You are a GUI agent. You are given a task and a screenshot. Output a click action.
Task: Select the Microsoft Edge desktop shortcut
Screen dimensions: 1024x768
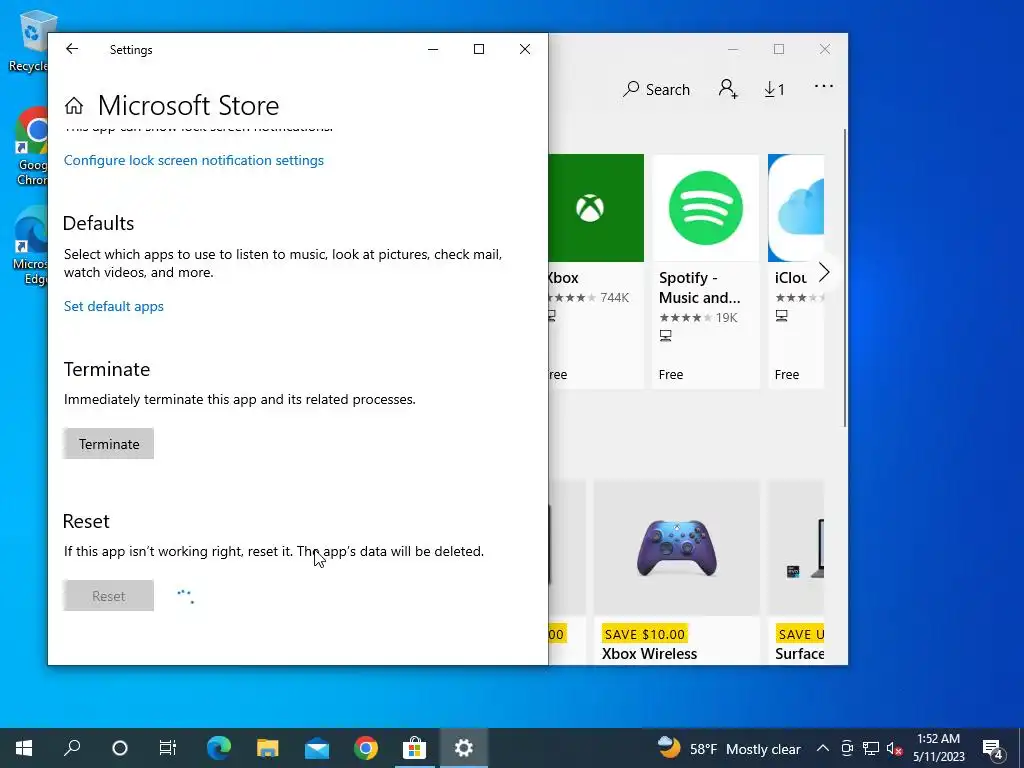click(31, 246)
